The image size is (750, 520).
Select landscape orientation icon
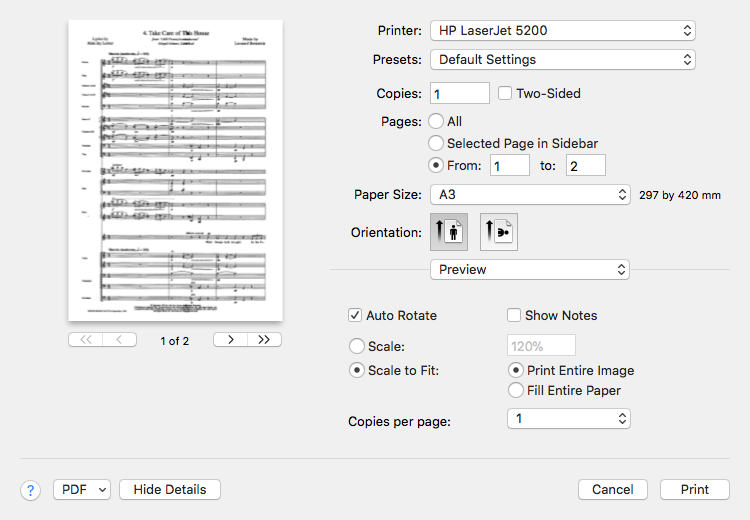[498, 232]
